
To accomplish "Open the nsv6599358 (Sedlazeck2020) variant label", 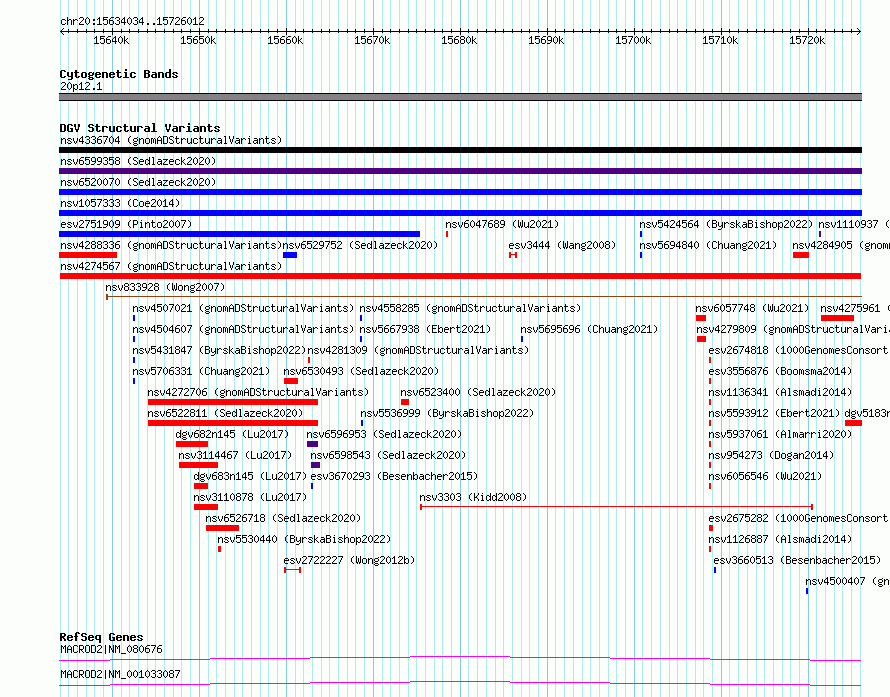I will (138, 161).
